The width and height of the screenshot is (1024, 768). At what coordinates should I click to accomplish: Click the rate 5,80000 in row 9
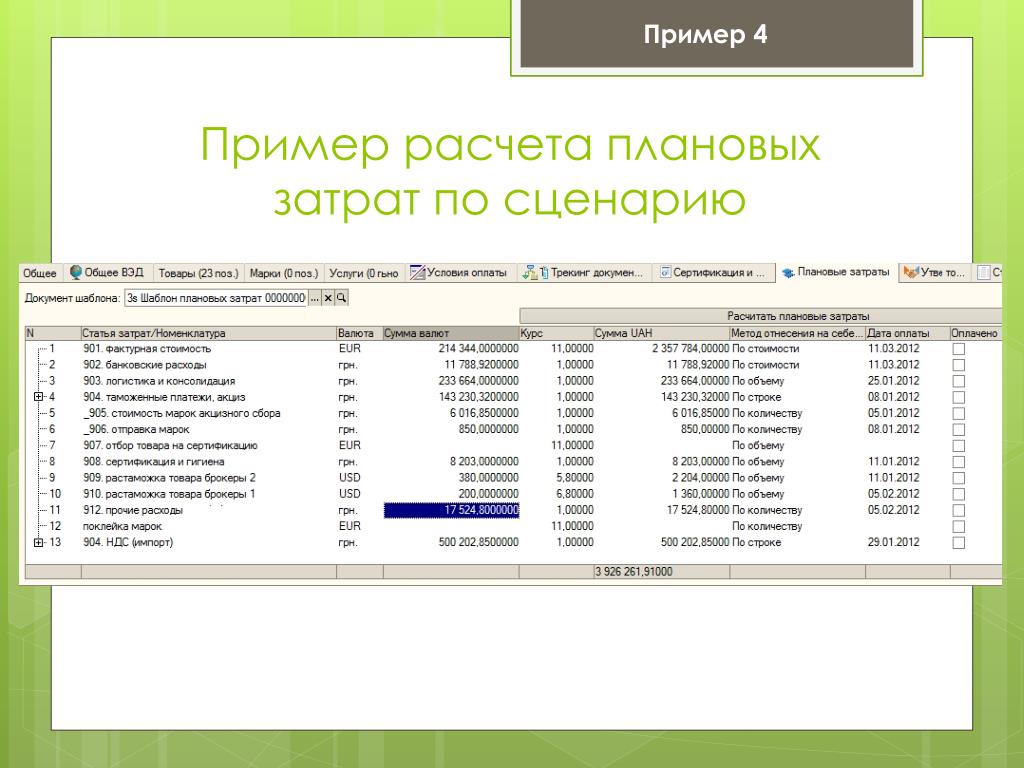(x=575, y=478)
